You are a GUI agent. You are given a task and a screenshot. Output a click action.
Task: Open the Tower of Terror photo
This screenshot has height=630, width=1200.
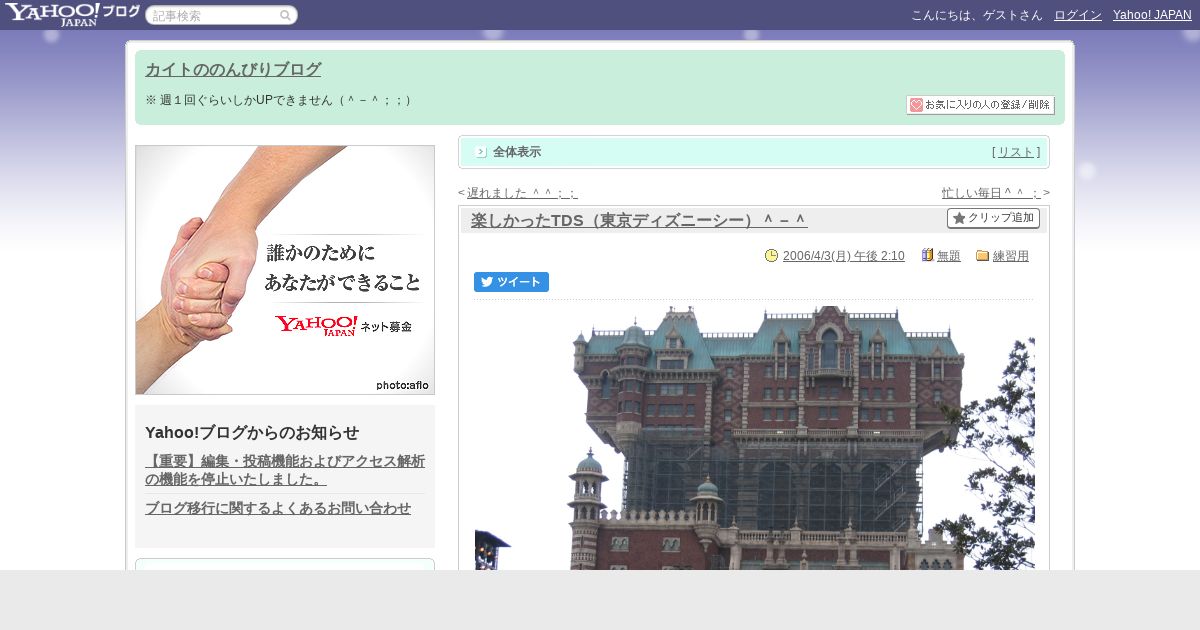[x=755, y=438]
